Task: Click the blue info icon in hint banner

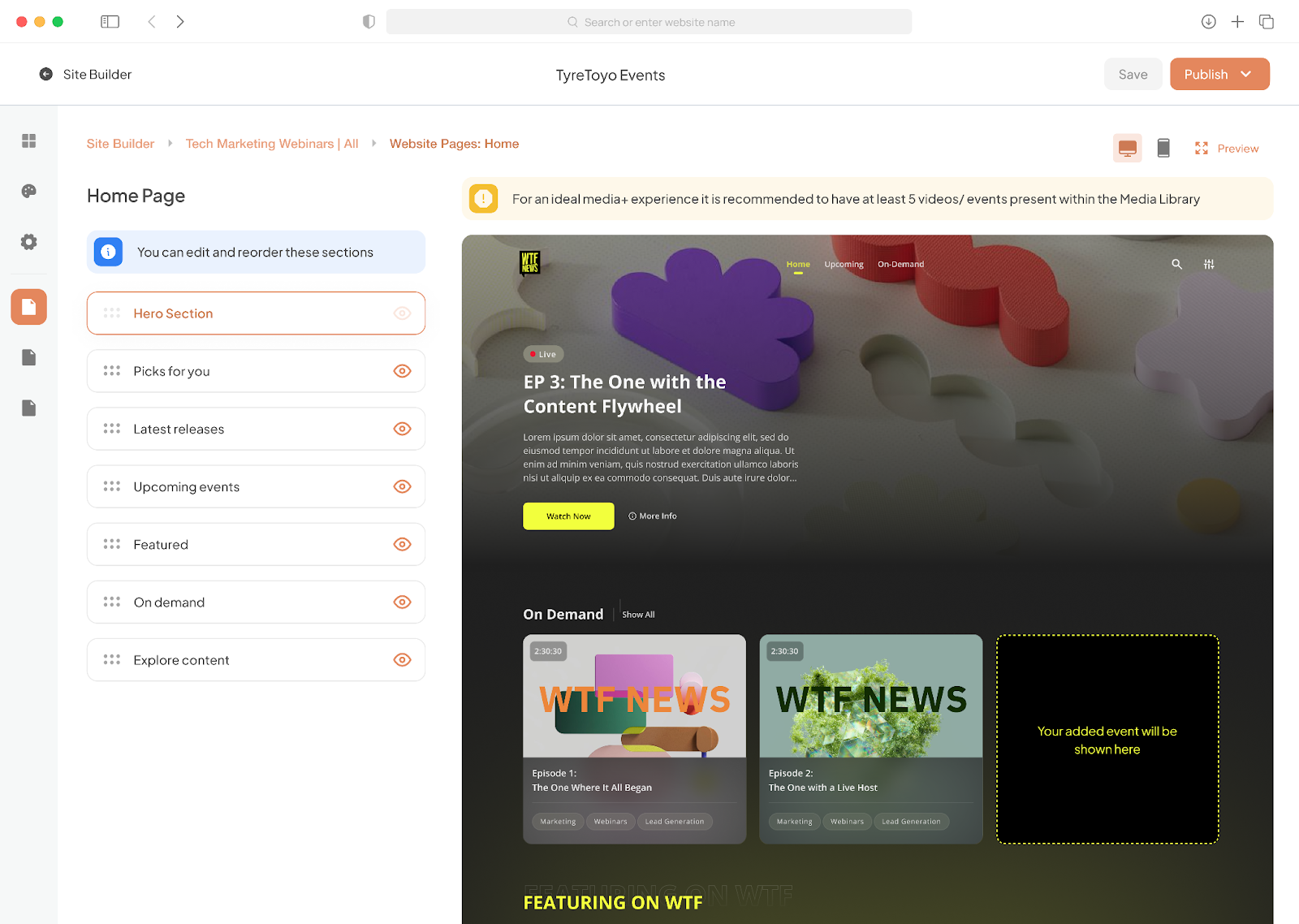Action: coord(109,252)
